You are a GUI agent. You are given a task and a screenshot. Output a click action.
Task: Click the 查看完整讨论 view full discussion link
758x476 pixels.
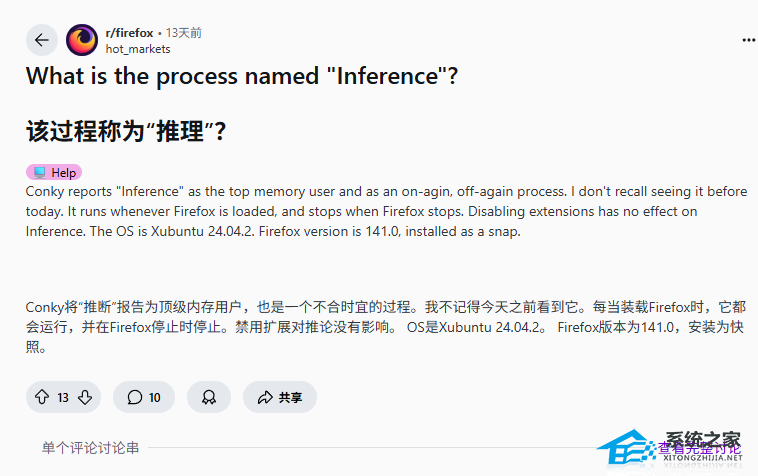tap(700, 449)
